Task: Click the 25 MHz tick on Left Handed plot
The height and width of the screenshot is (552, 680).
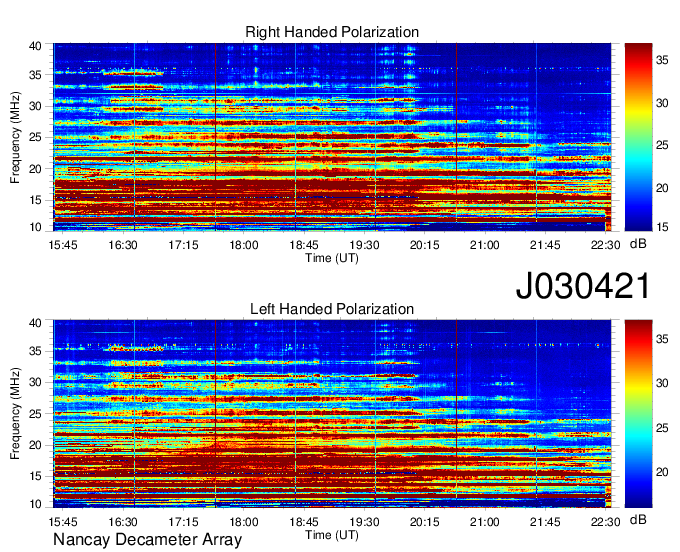Action: tap(35, 414)
